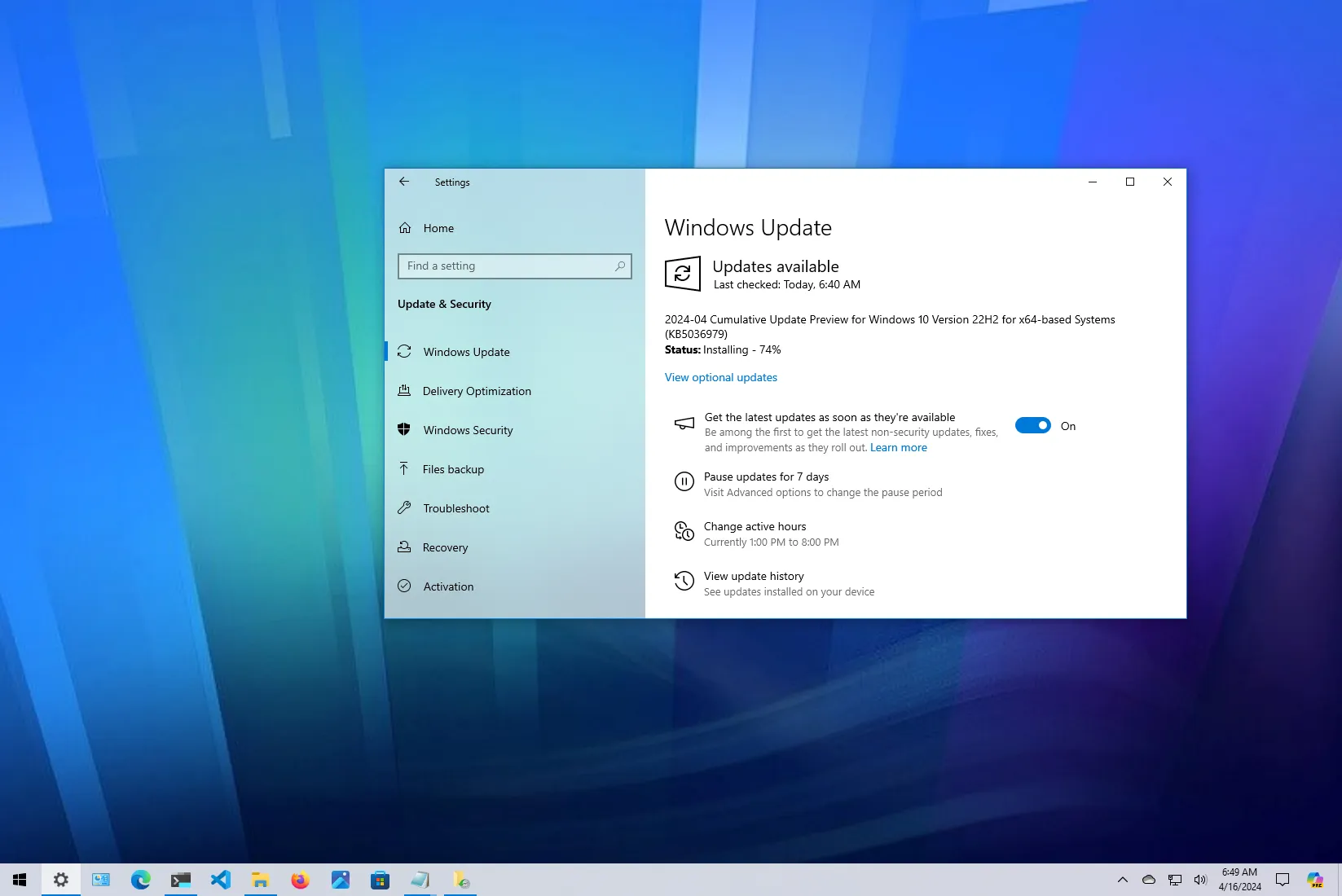Click the checkmark circle Activation icon
The height and width of the screenshot is (896, 1342).
(x=404, y=586)
